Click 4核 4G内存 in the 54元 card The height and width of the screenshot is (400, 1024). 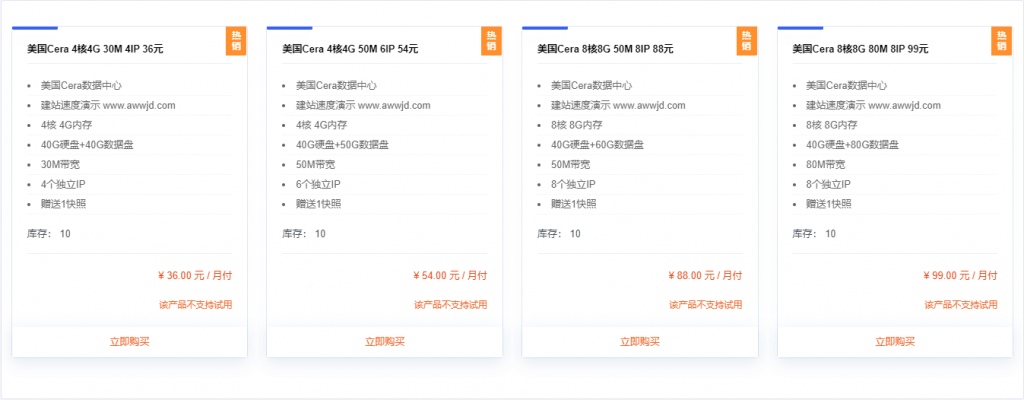[x=321, y=125]
